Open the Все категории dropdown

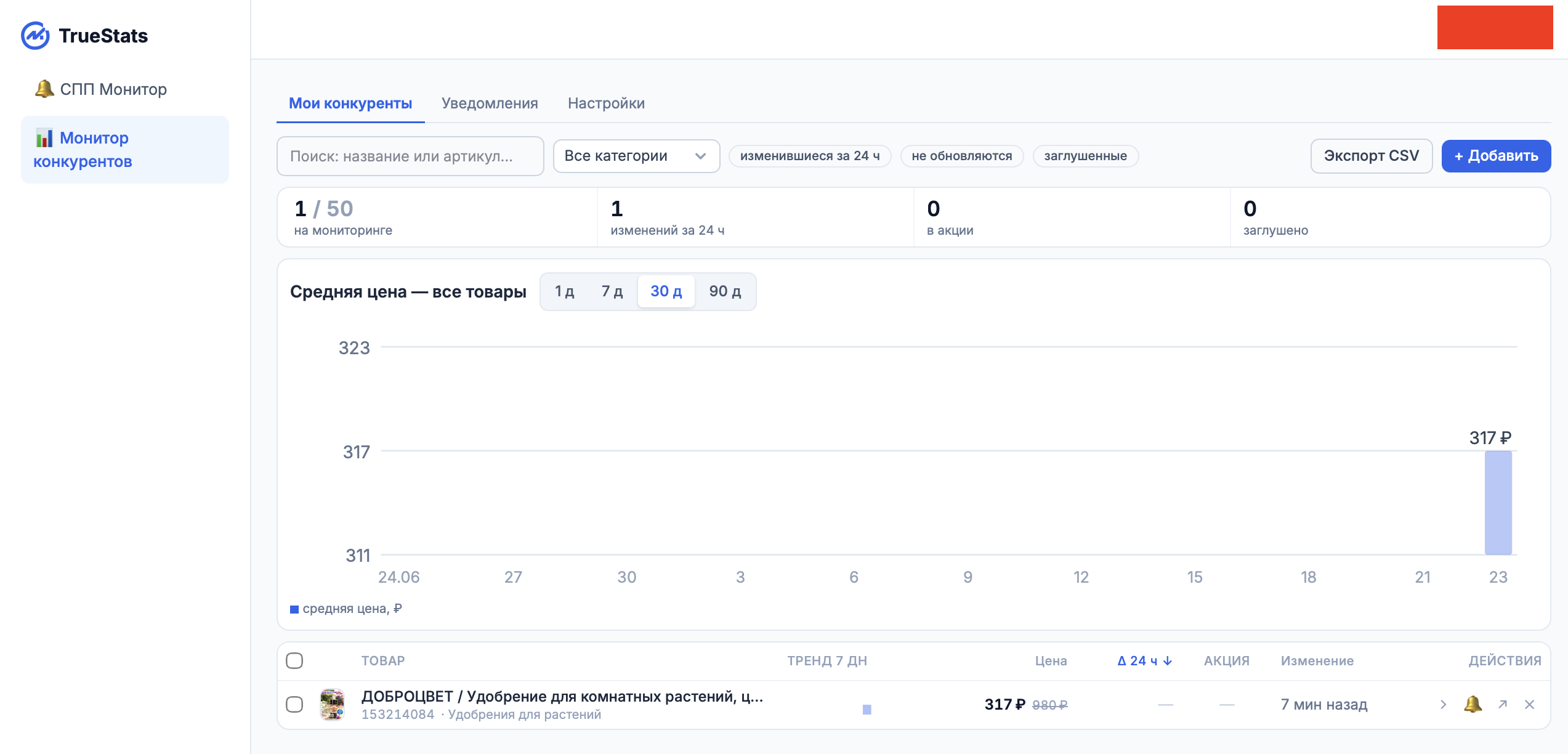636,156
